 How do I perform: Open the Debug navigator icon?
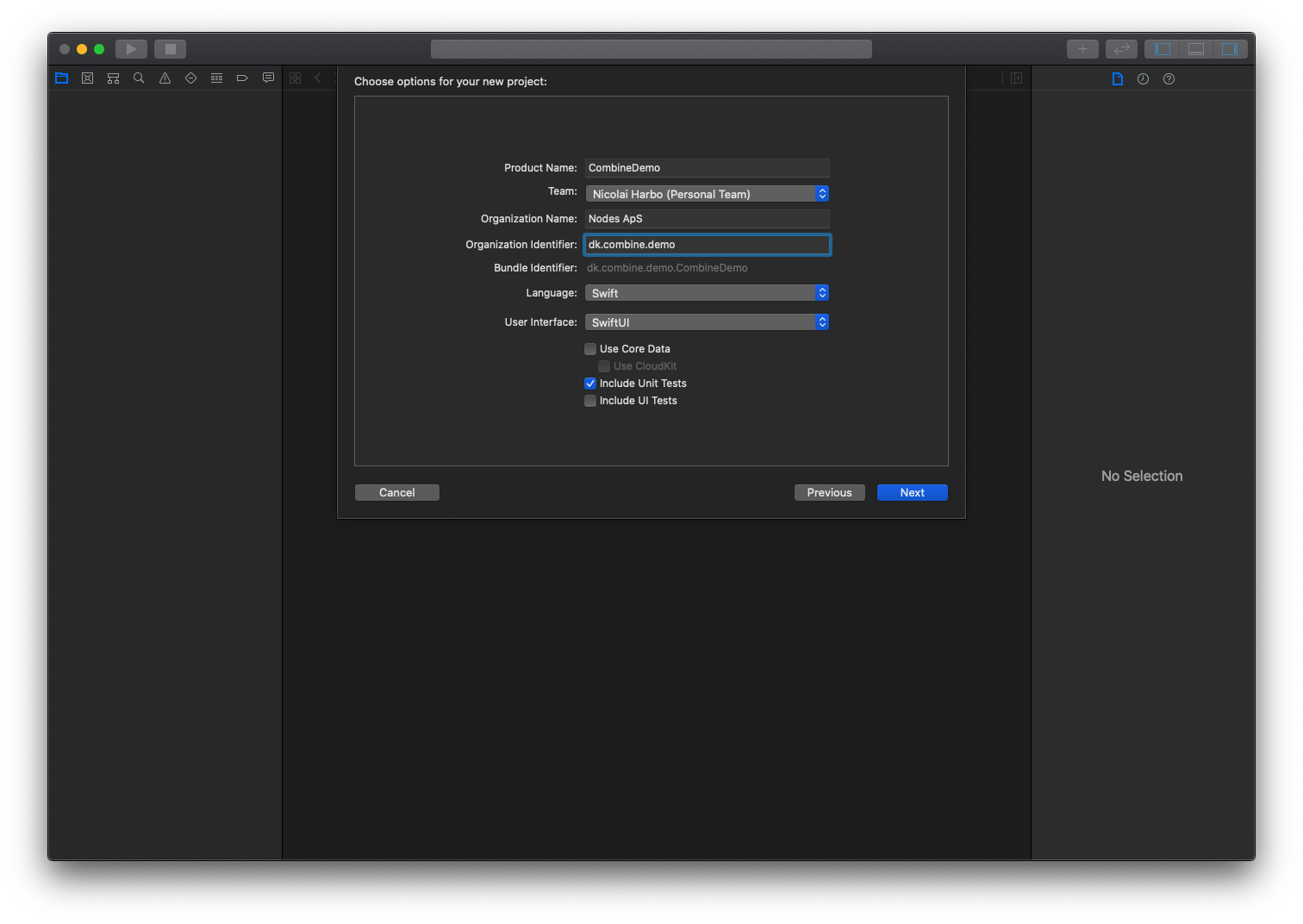tap(216, 78)
